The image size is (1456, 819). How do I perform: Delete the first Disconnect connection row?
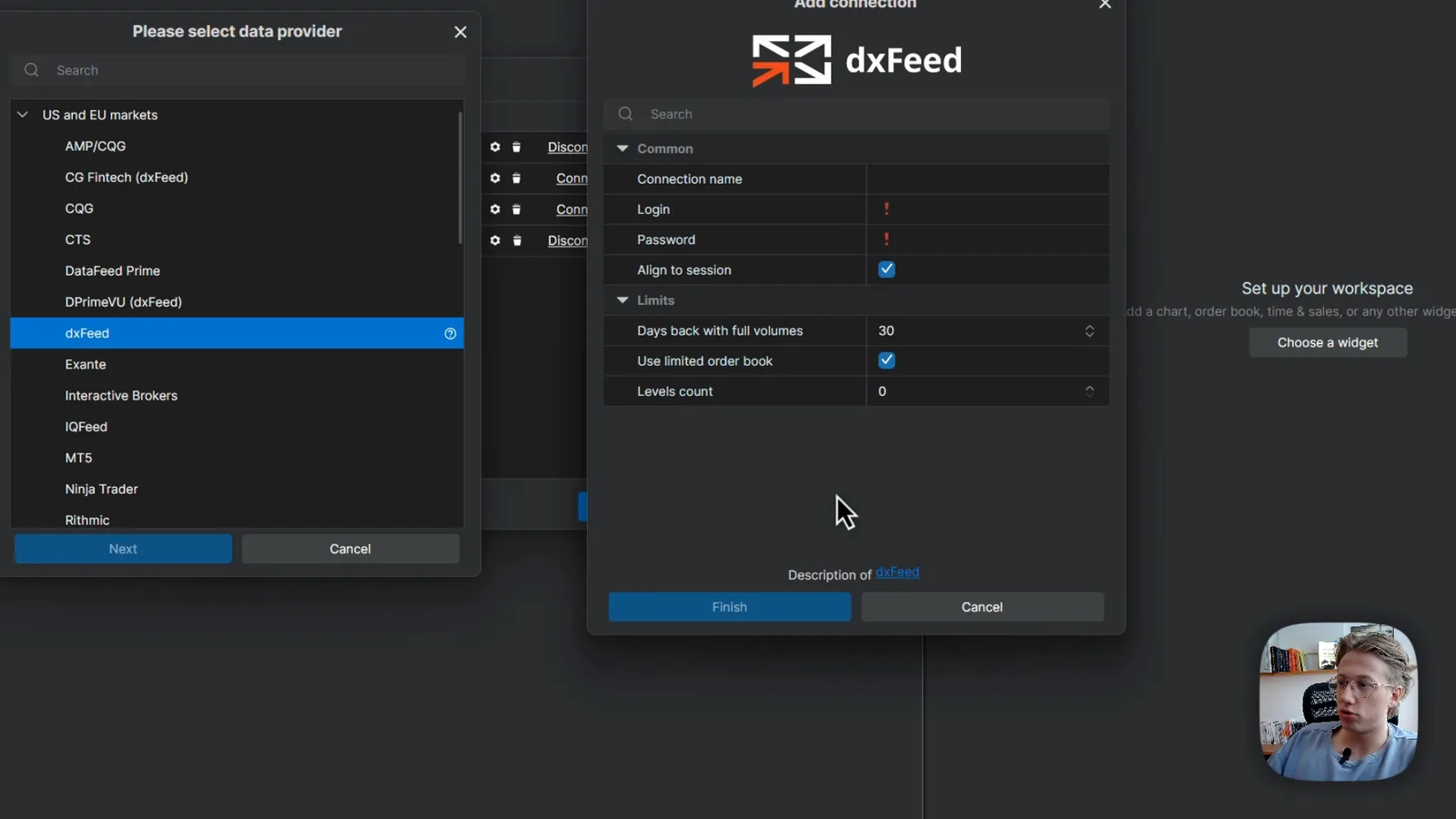pos(516,147)
